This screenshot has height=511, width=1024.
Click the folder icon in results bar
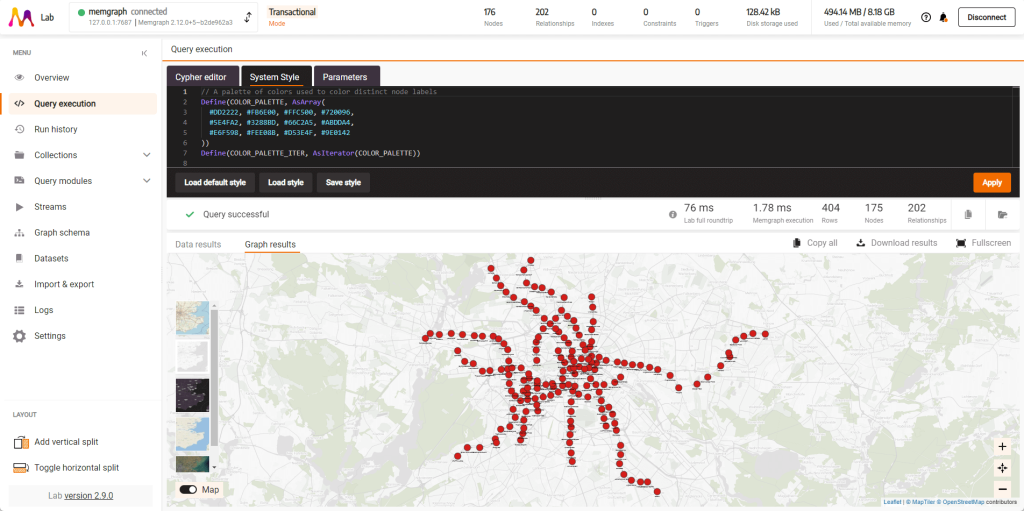pyautogui.click(x=1002, y=214)
